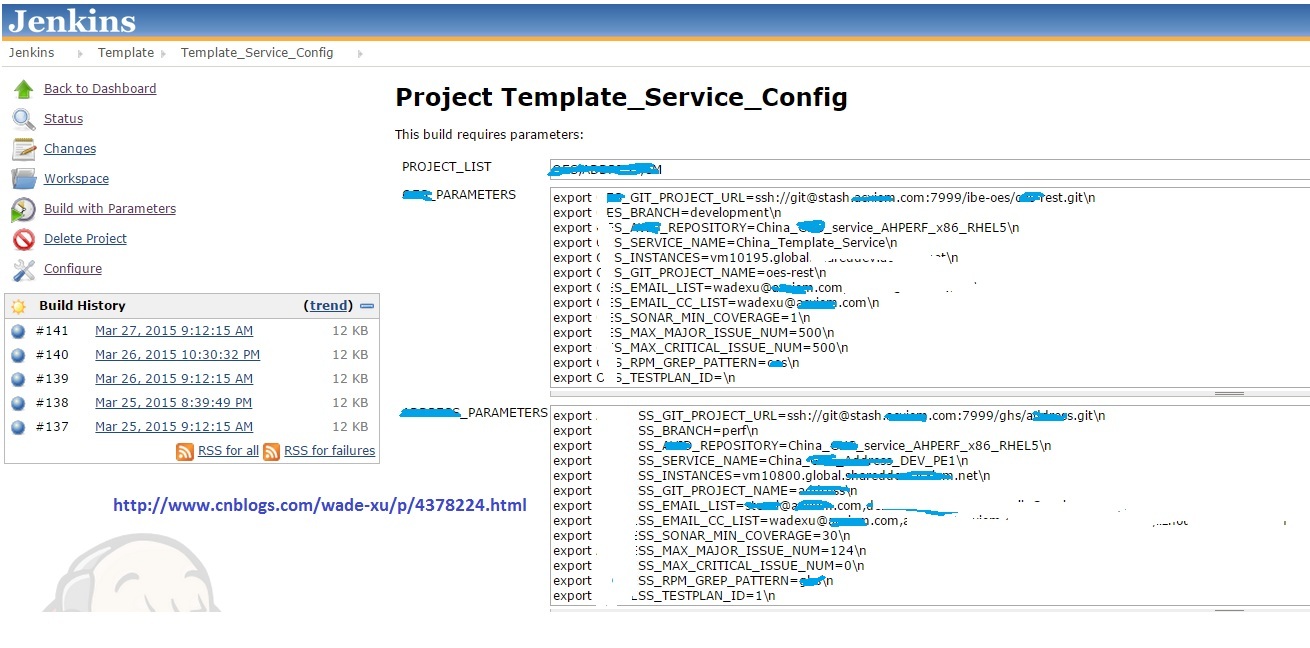The image size is (1310, 648).
Task: Open build Mar 25, 2015 8:39:49 PM
Action: pyautogui.click(x=173, y=403)
